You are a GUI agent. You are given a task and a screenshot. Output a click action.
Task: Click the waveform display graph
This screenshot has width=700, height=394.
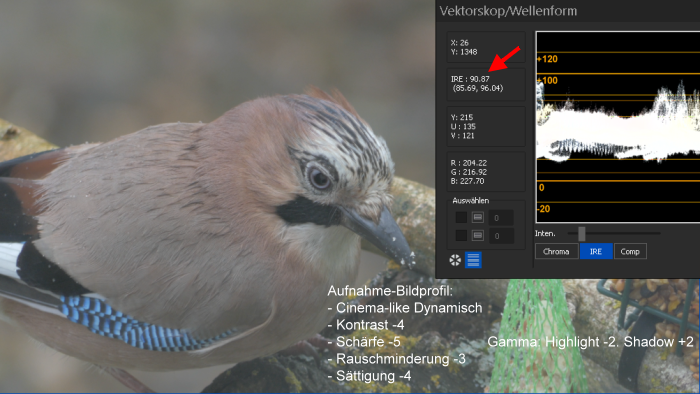[x=618, y=127]
